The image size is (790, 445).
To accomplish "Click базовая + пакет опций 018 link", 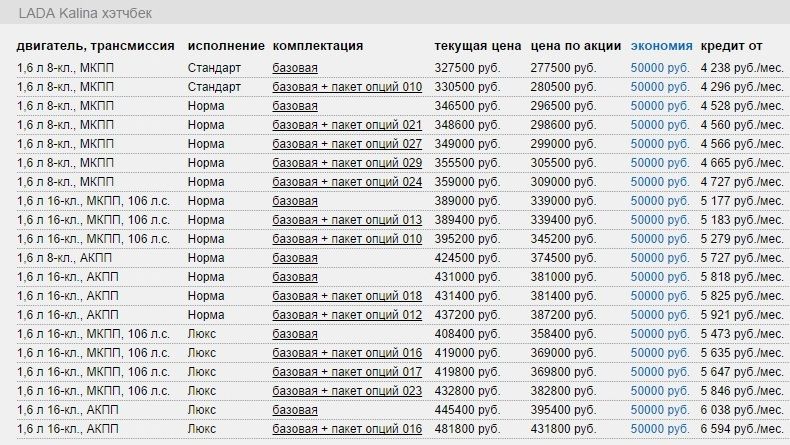I will pos(347,296).
